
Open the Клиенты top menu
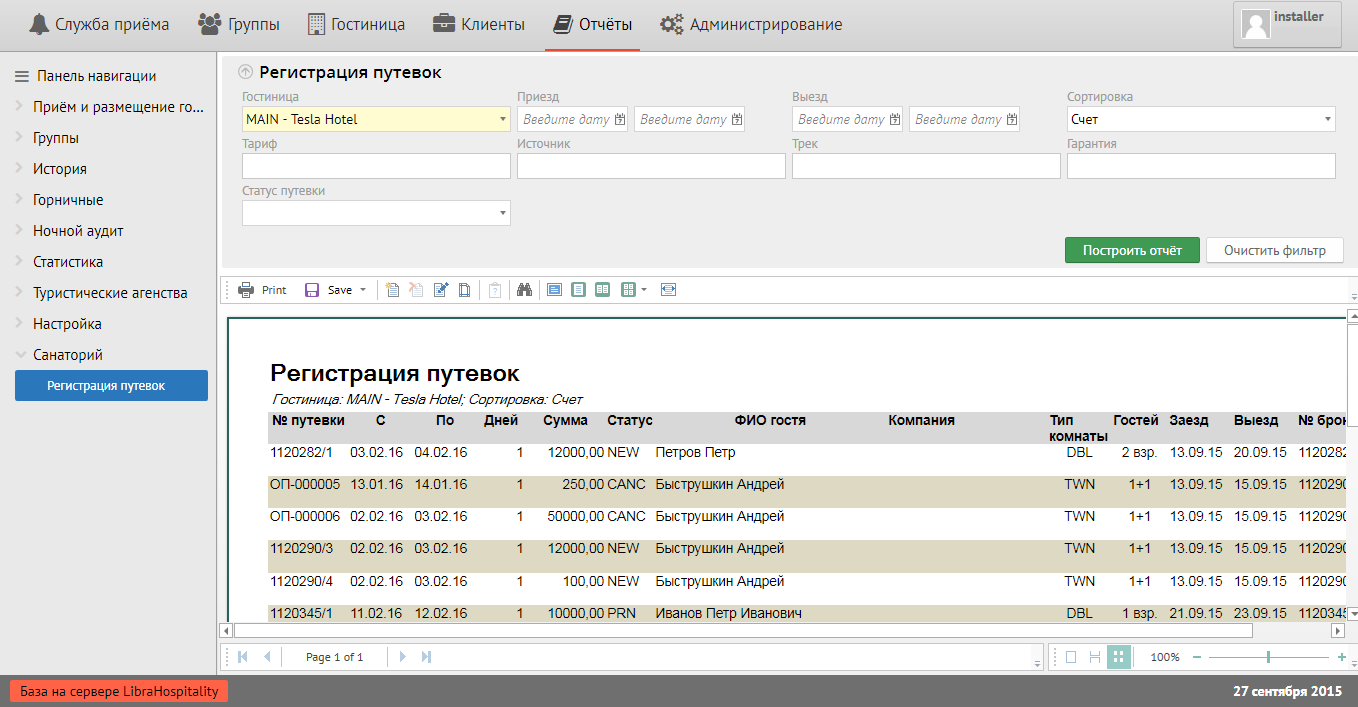point(479,24)
